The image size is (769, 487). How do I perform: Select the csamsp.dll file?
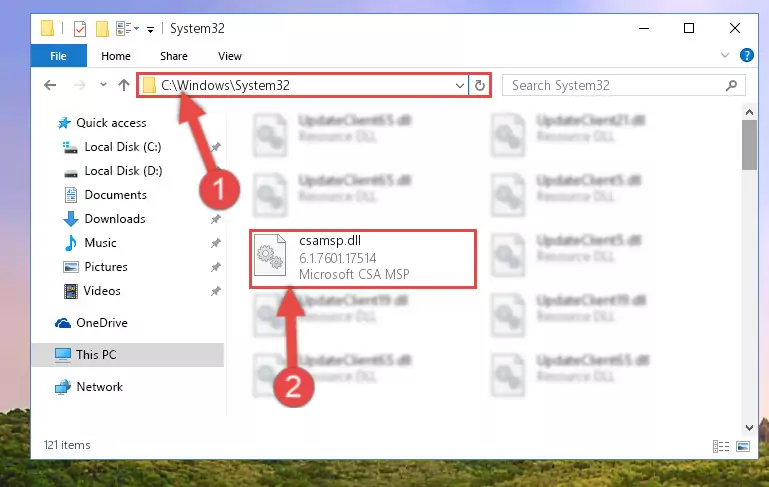coord(363,258)
